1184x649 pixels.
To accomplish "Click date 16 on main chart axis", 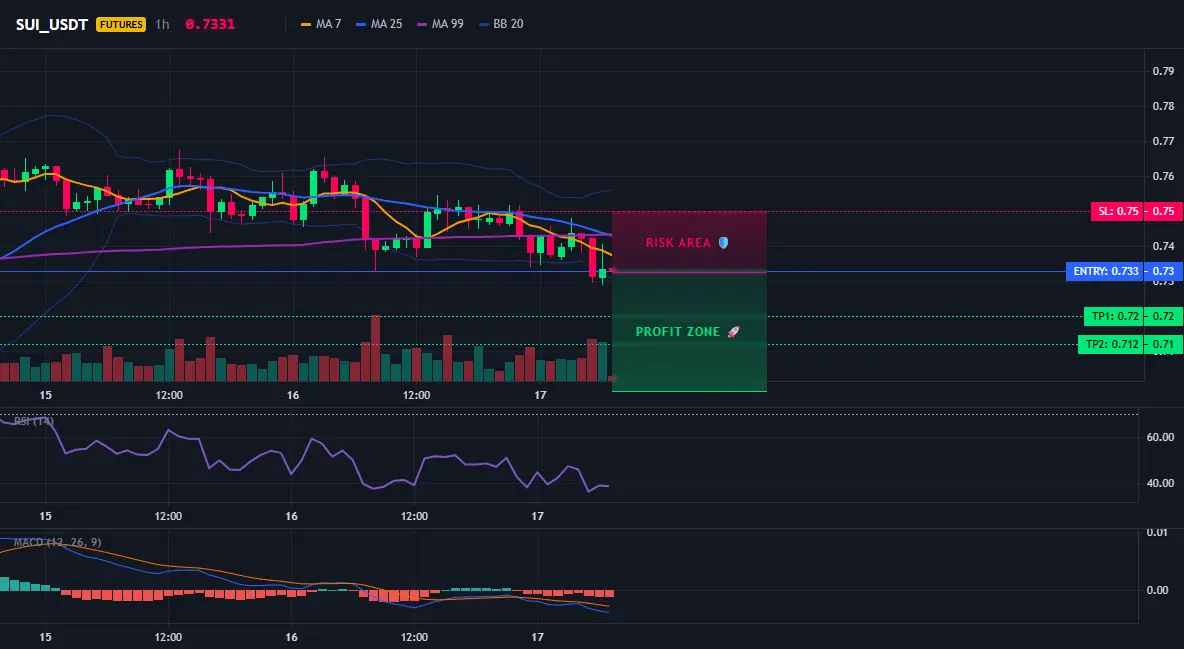I will point(293,395).
